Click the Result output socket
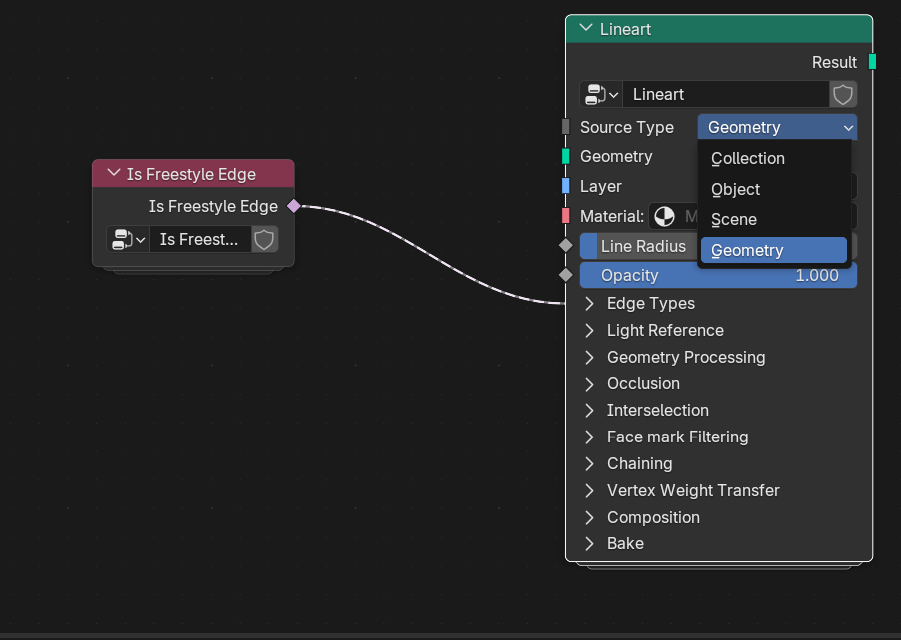The height and width of the screenshot is (640, 901). (872, 61)
